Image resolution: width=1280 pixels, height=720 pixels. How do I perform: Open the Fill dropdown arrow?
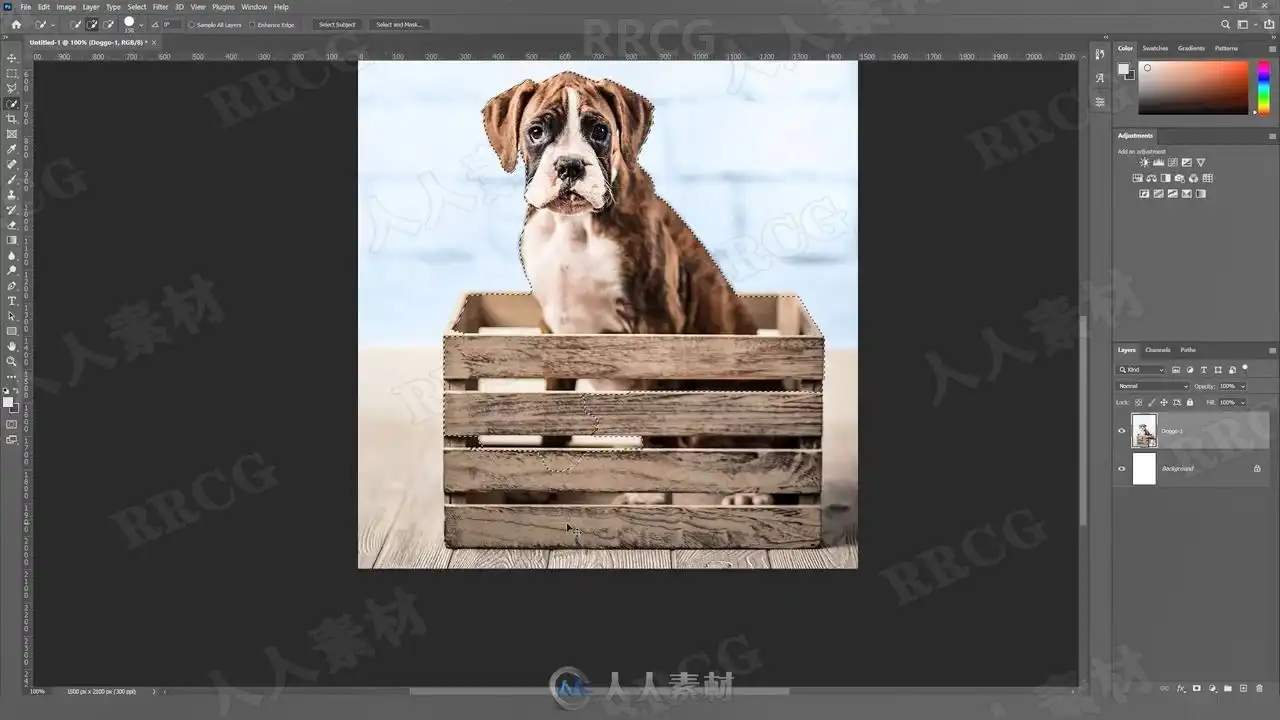coord(1243,402)
